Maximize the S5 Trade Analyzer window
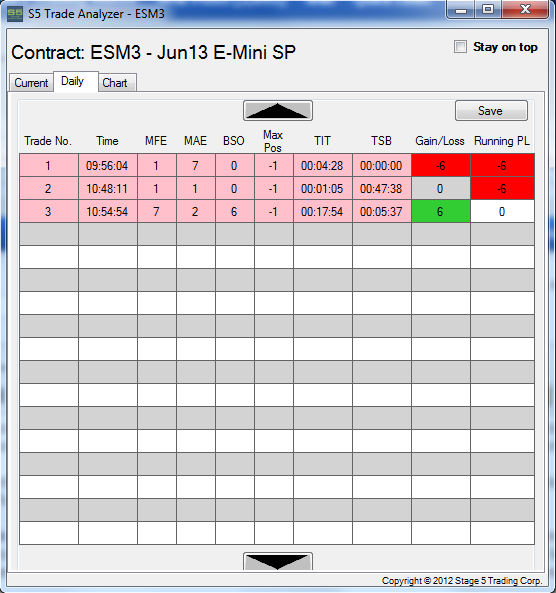The width and height of the screenshot is (556, 593). (x=488, y=9)
